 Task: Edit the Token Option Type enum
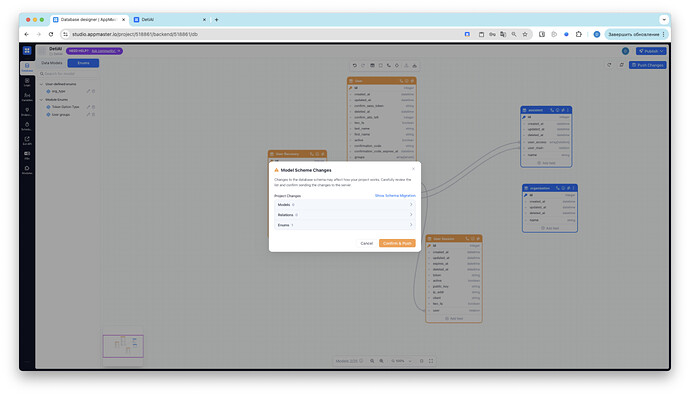(x=88, y=107)
